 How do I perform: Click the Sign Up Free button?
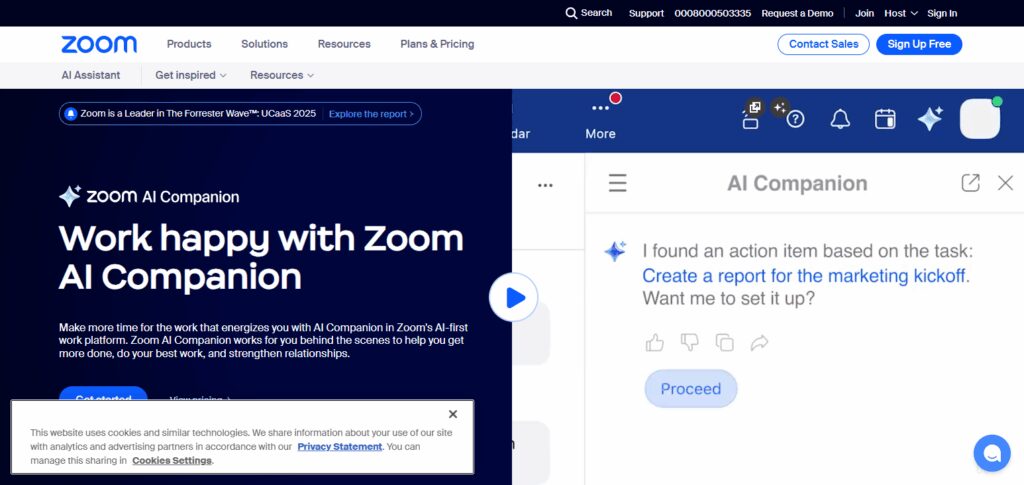[x=919, y=44]
